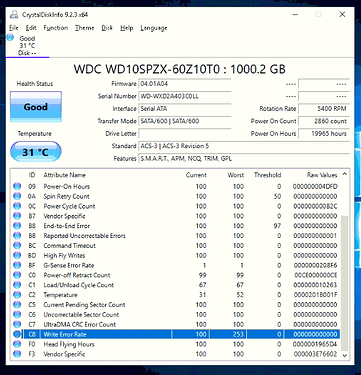
Task: Click status orb for Power-off Retract Count
Action: pos(17,275)
